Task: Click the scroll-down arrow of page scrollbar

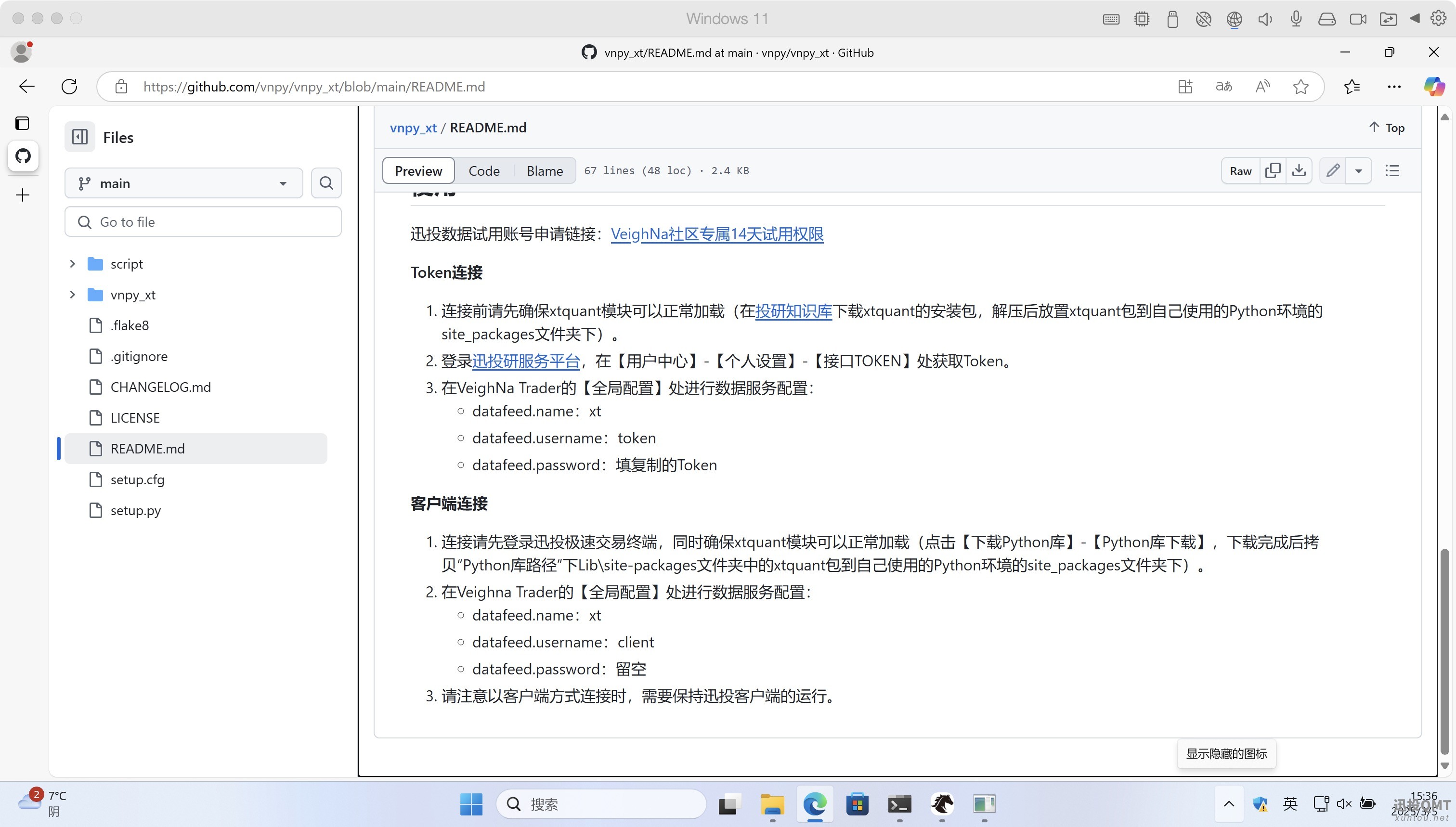Action: tap(1445, 766)
